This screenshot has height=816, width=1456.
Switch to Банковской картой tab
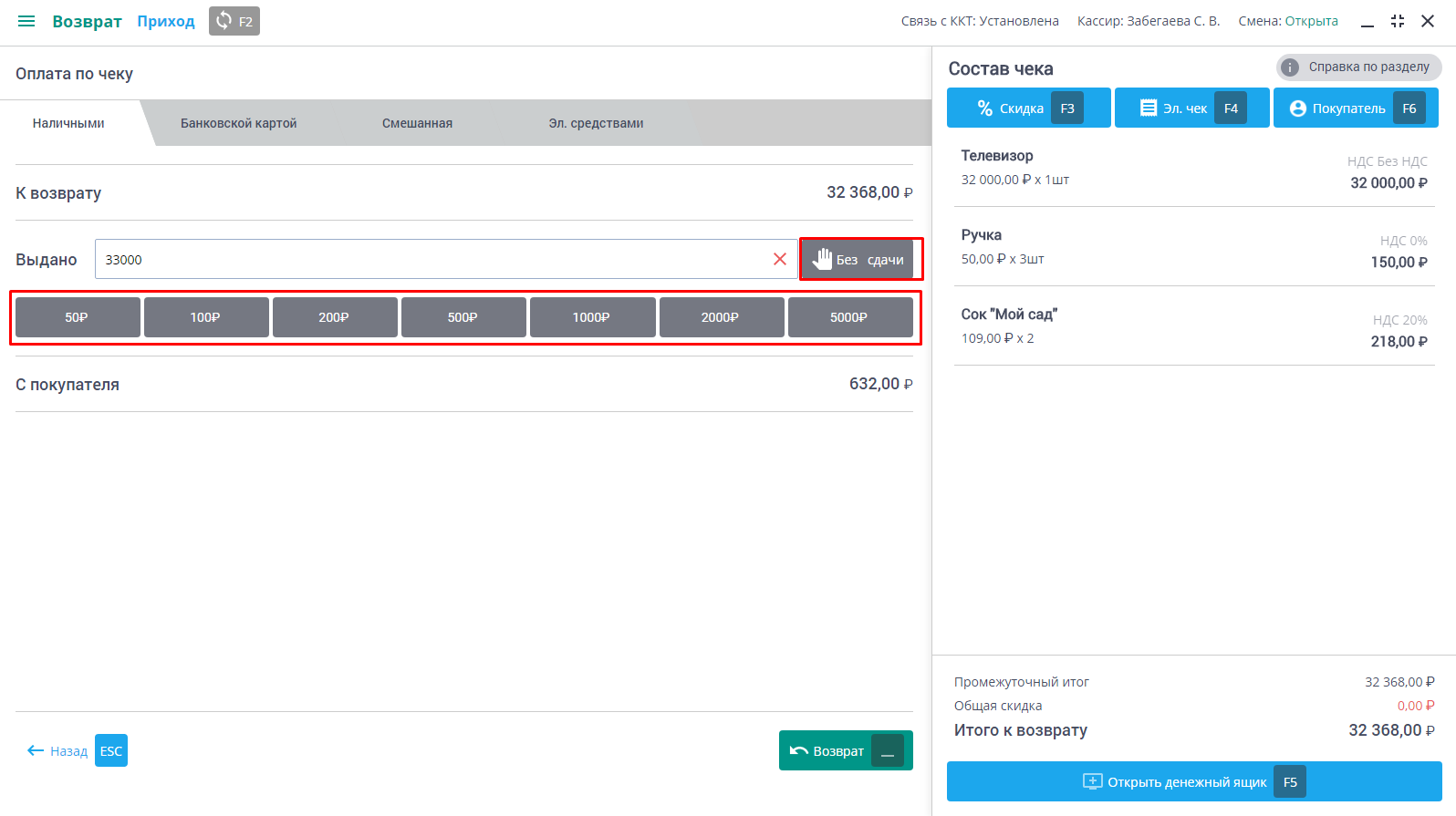pos(239,123)
